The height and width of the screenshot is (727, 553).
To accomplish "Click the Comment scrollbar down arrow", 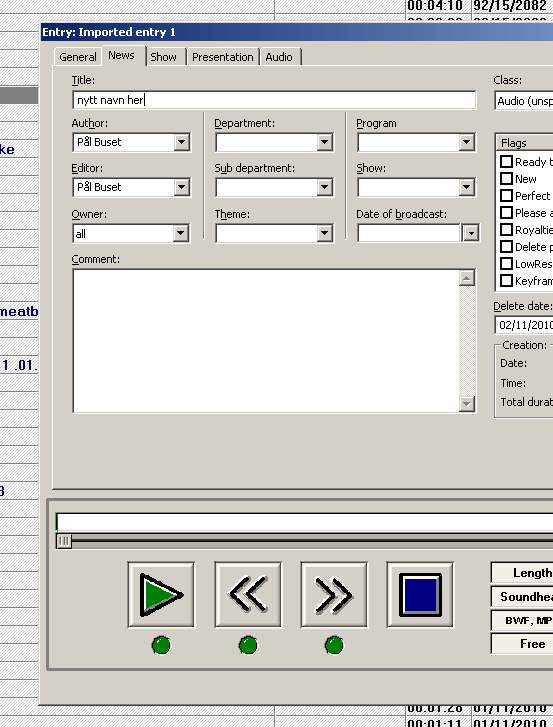I will [x=467, y=403].
